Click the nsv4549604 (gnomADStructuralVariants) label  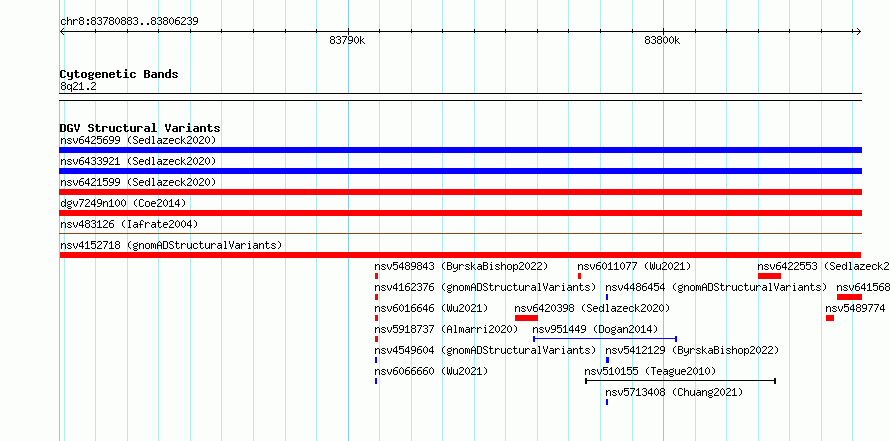click(x=485, y=350)
